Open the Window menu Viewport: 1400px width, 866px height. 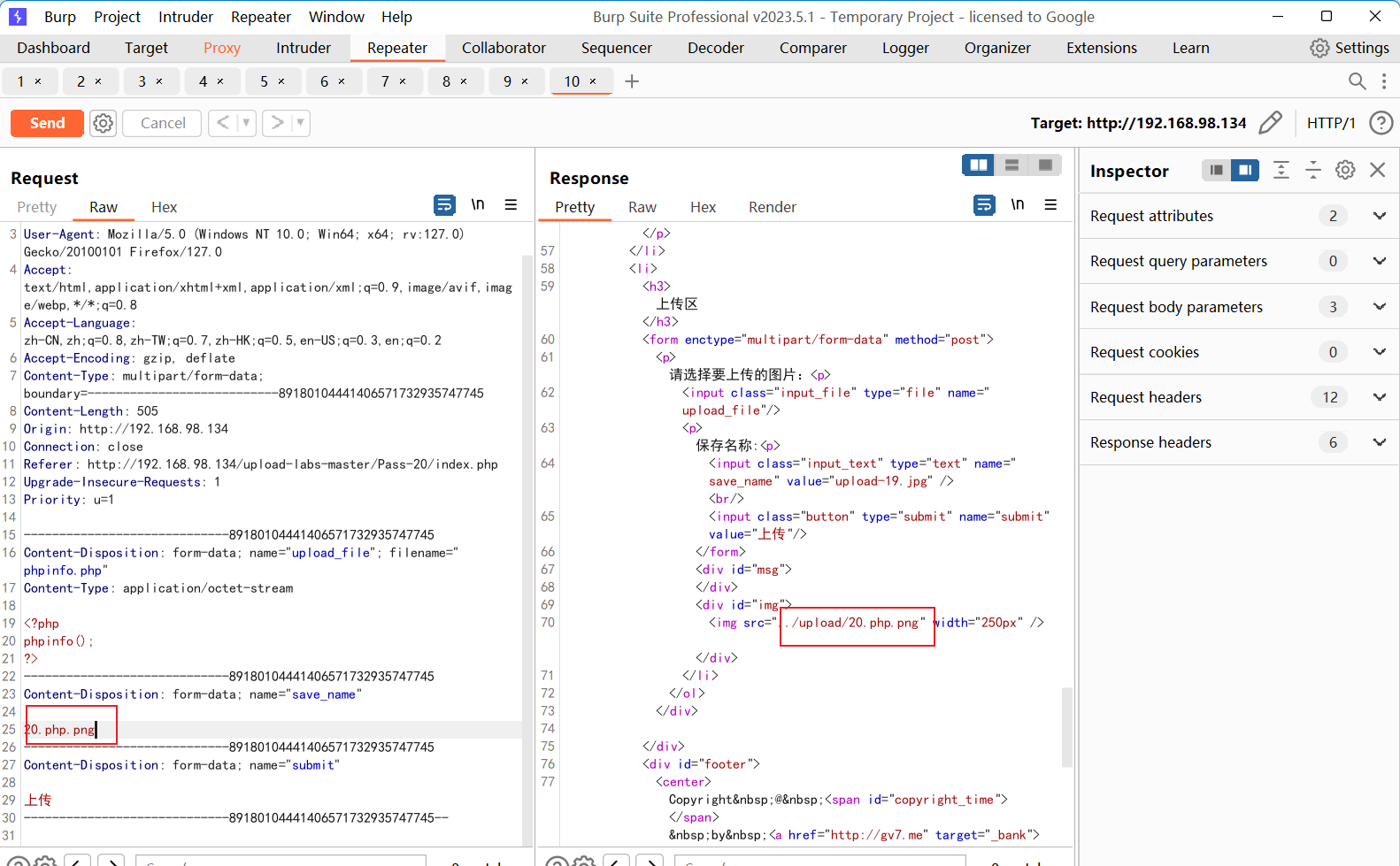[x=336, y=17]
